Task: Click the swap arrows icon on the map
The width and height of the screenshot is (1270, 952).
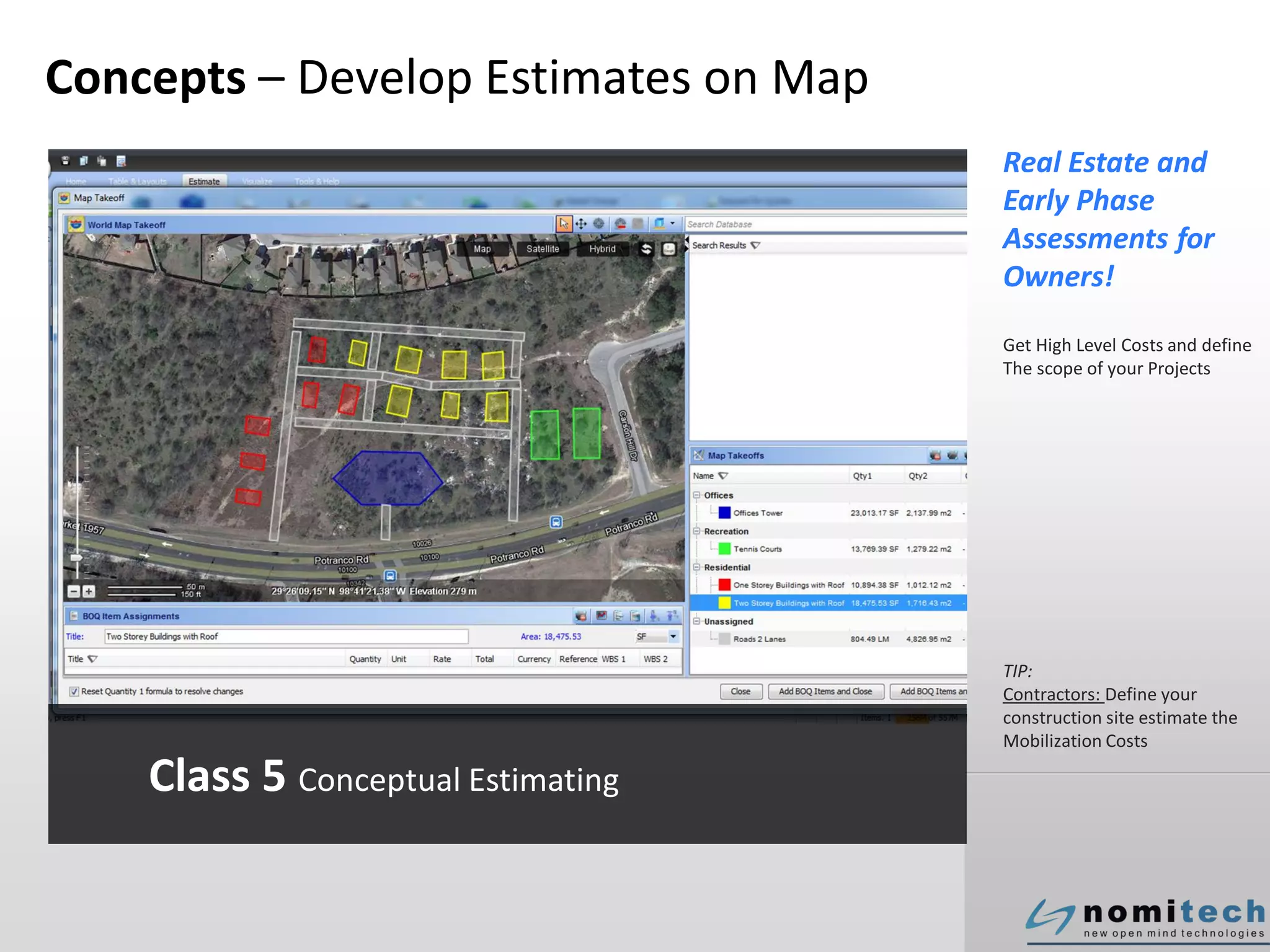Action: (647, 249)
